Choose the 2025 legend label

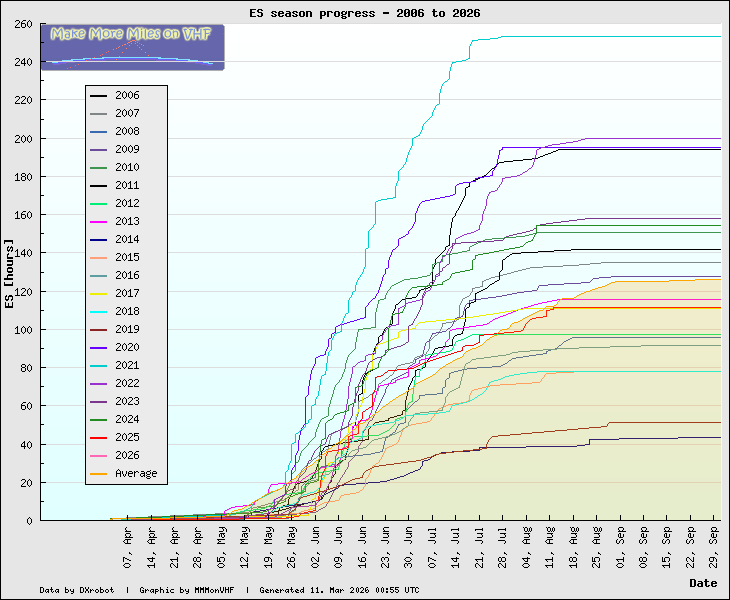pyautogui.click(x=127, y=438)
